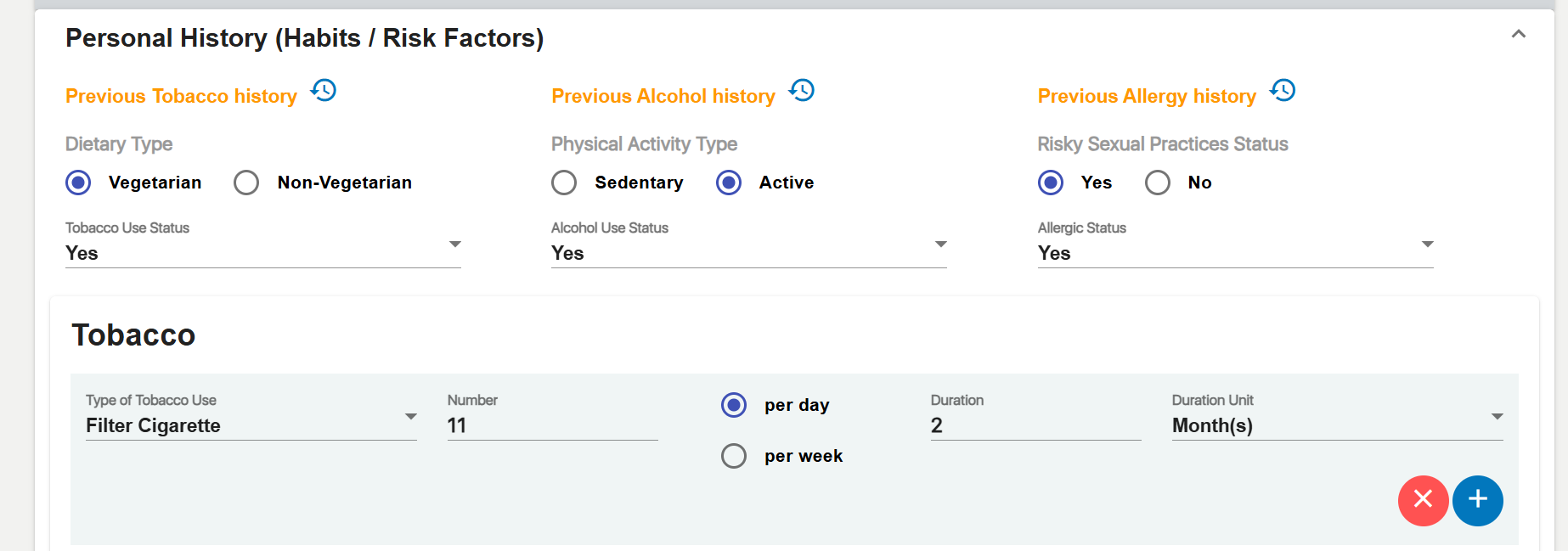Open the Tobacco Use Status dropdown
The image size is (1568, 551).
(x=262, y=252)
